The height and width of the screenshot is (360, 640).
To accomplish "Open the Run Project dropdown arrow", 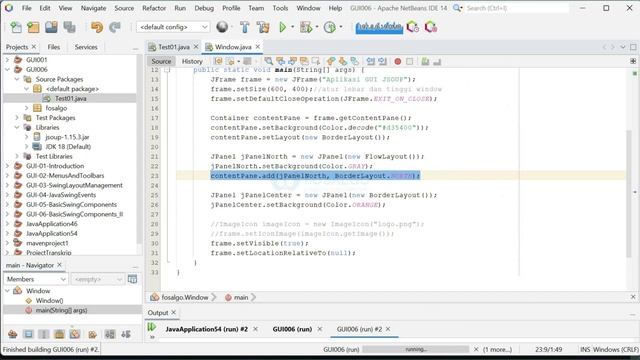I will [292, 27].
